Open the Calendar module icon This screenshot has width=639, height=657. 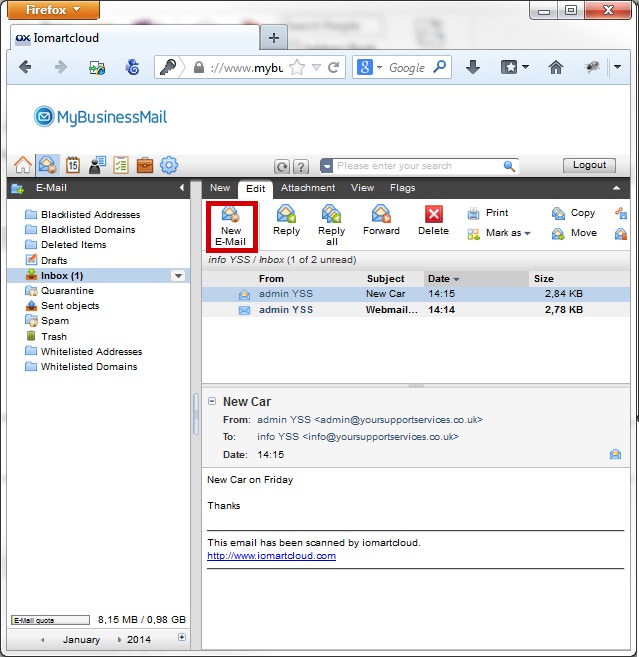[x=72, y=165]
